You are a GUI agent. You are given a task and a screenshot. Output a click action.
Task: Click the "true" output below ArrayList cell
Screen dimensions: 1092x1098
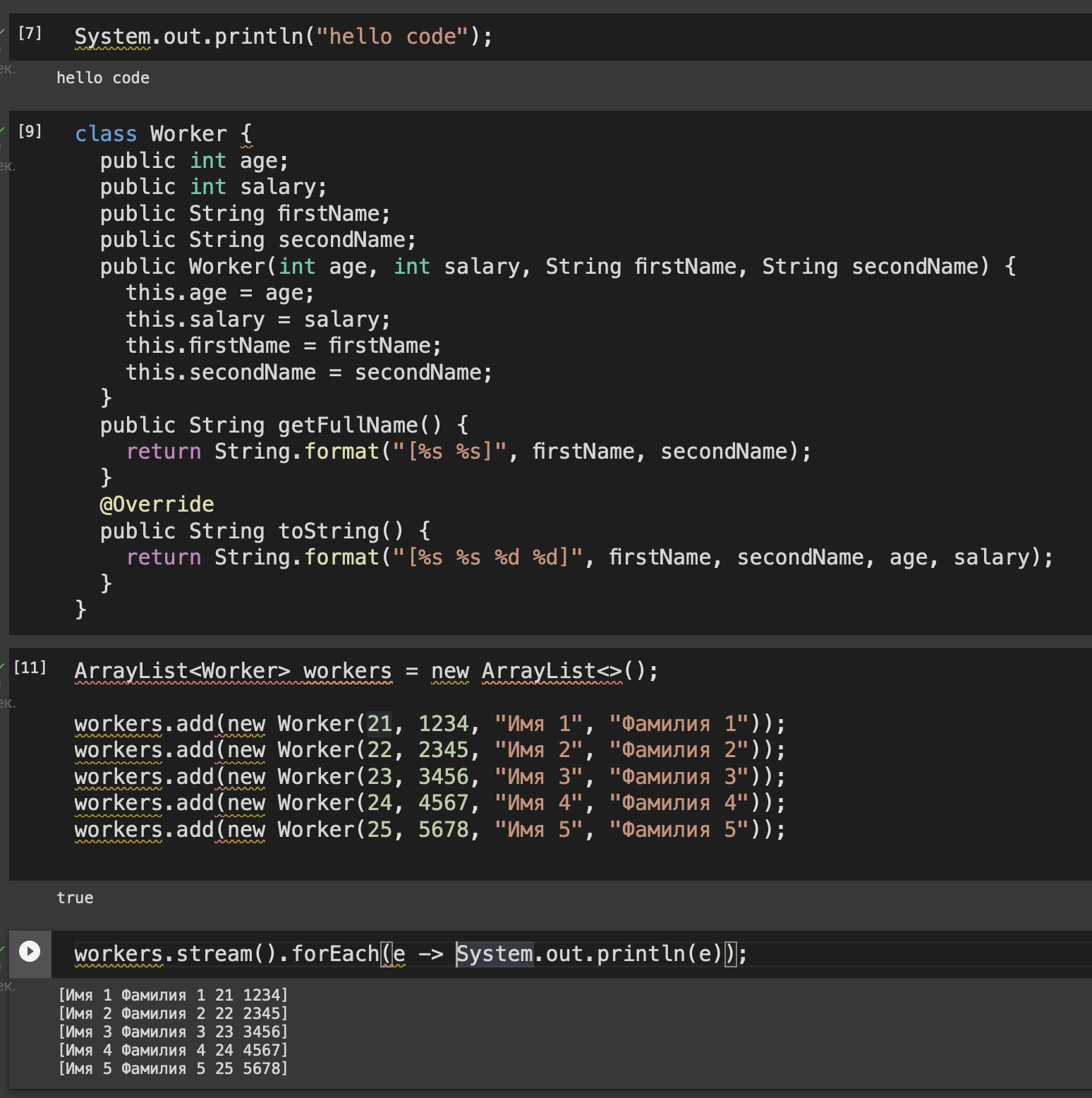click(x=75, y=898)
